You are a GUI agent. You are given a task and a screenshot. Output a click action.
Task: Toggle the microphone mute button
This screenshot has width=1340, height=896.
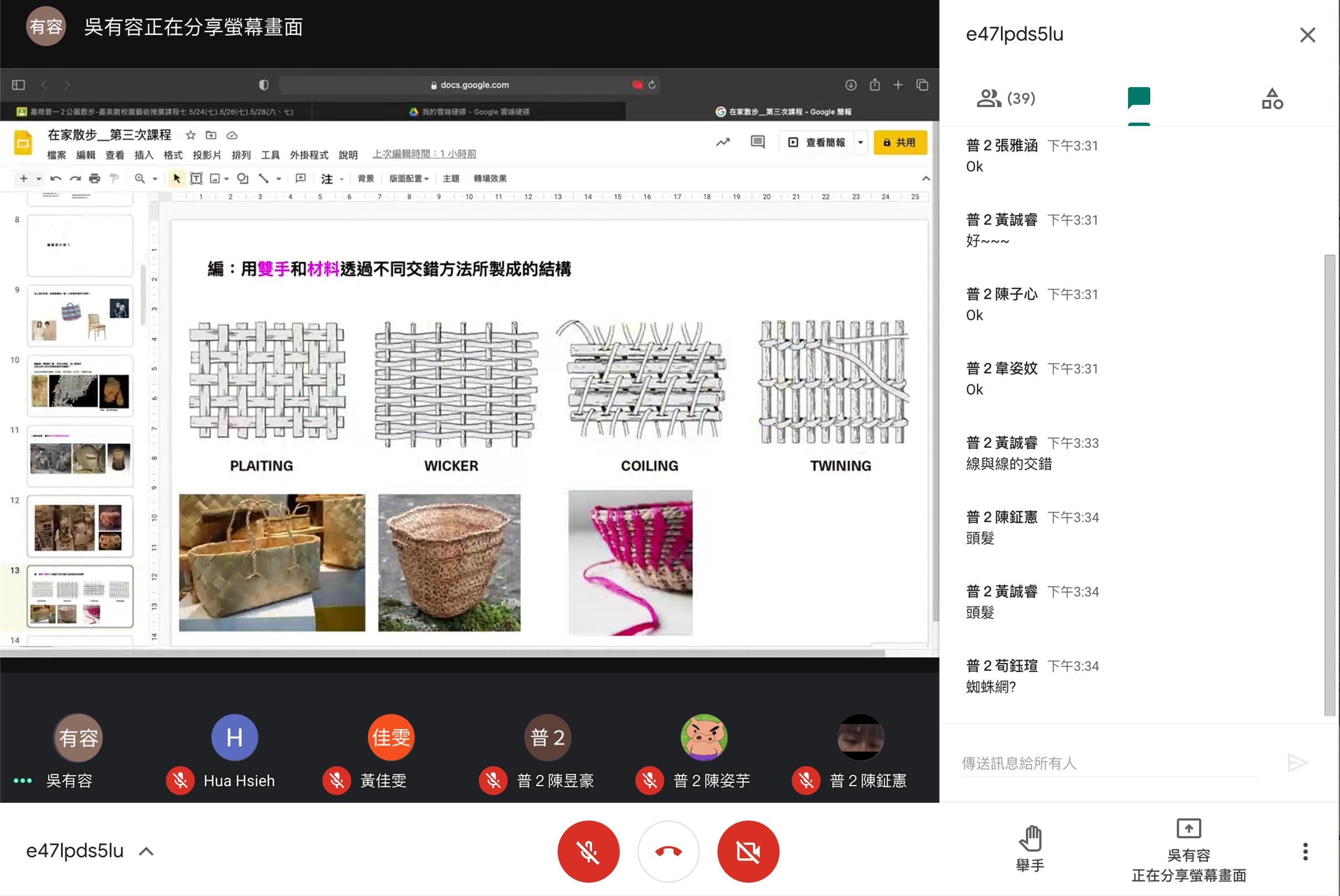(588, 852)
